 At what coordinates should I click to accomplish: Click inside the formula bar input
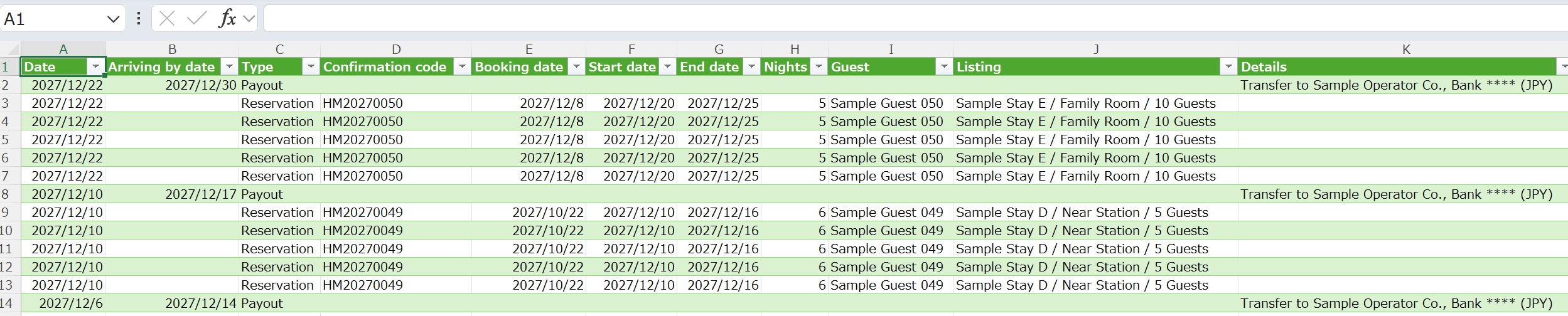[915, 18]
